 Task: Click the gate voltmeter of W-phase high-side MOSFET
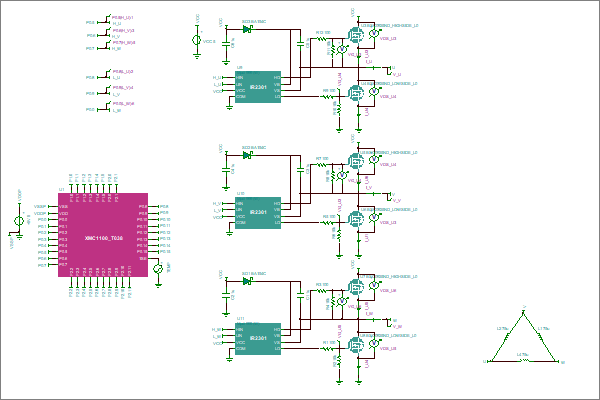pos(342,301)
